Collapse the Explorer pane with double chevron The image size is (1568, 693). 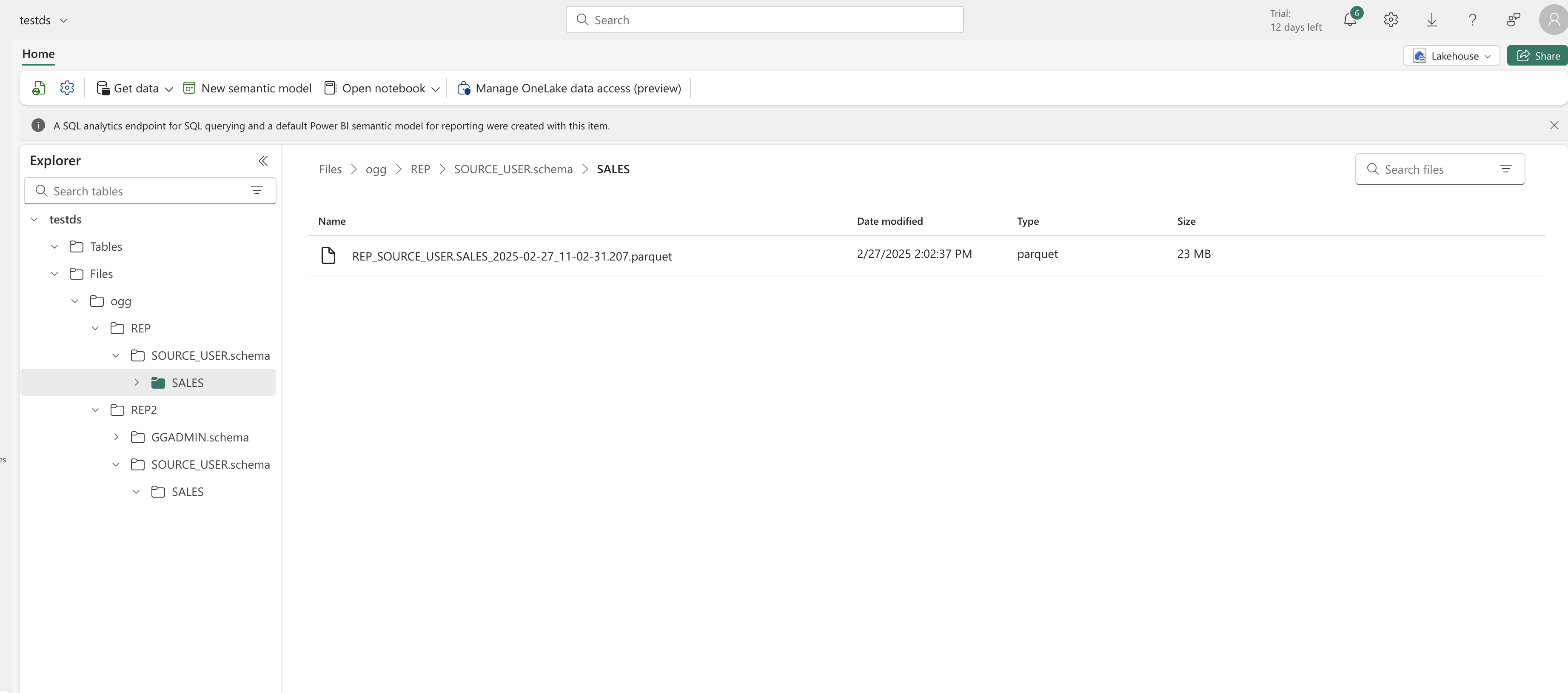coord(263,161)
